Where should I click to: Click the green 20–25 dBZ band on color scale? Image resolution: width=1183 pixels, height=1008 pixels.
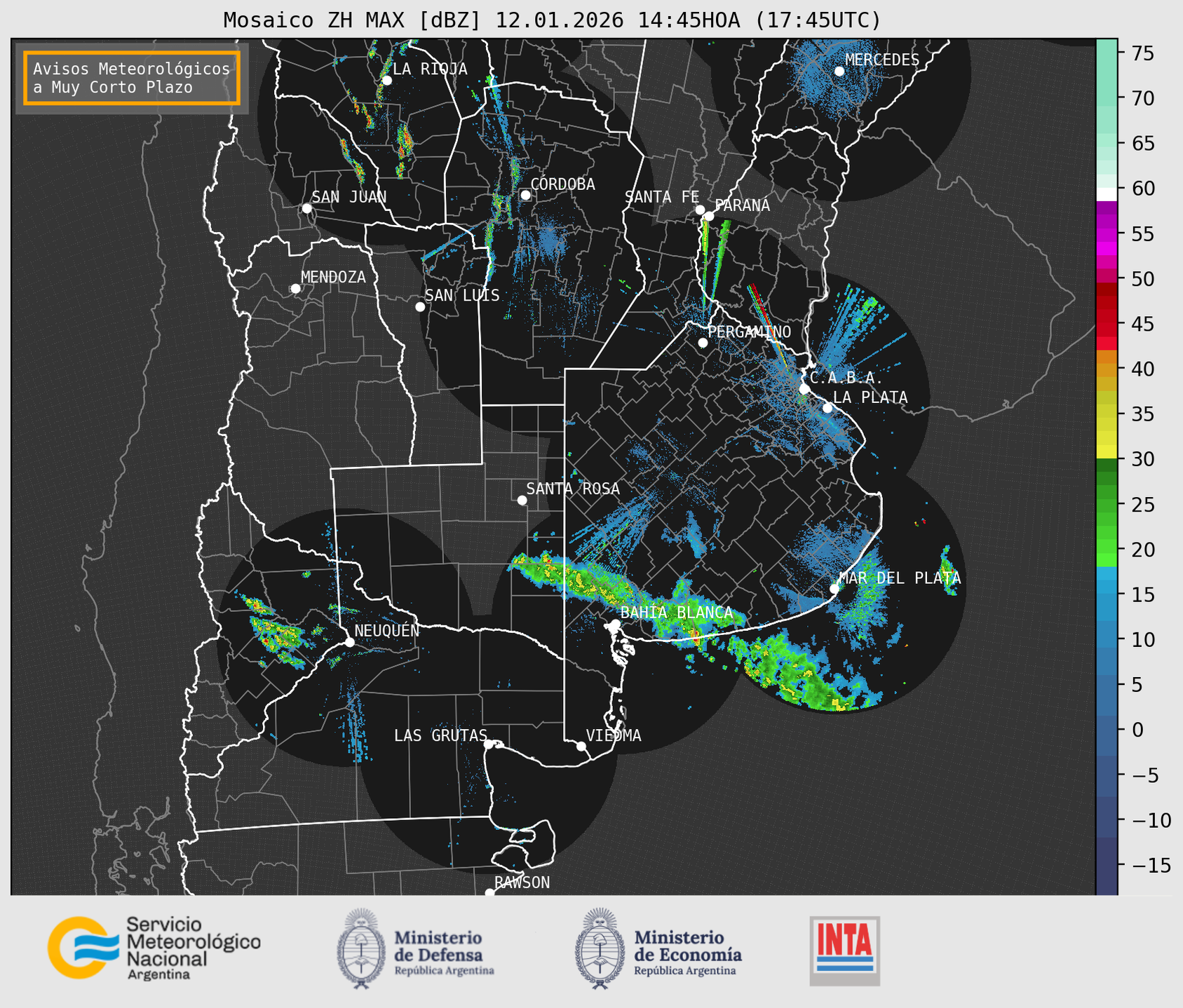coord(1106,526)
